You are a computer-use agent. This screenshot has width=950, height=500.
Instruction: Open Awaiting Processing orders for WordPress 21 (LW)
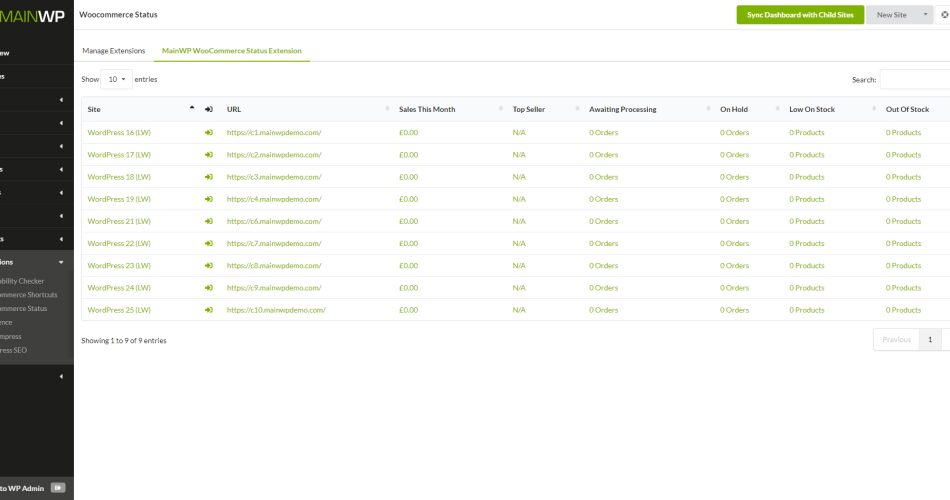tap(603, 221)
